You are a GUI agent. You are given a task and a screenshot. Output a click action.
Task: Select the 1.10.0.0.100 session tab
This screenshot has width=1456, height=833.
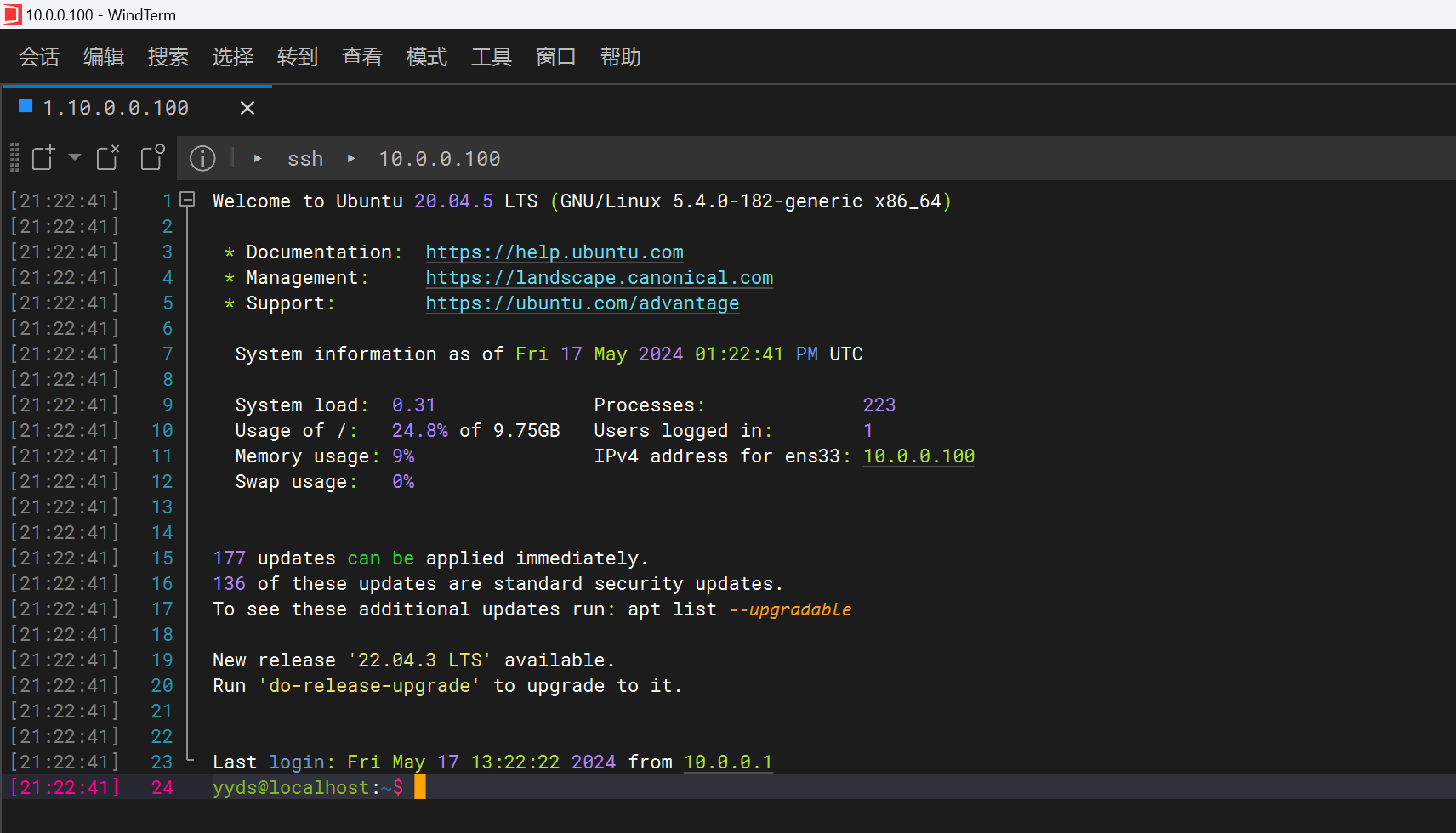[x=117, y=108]
